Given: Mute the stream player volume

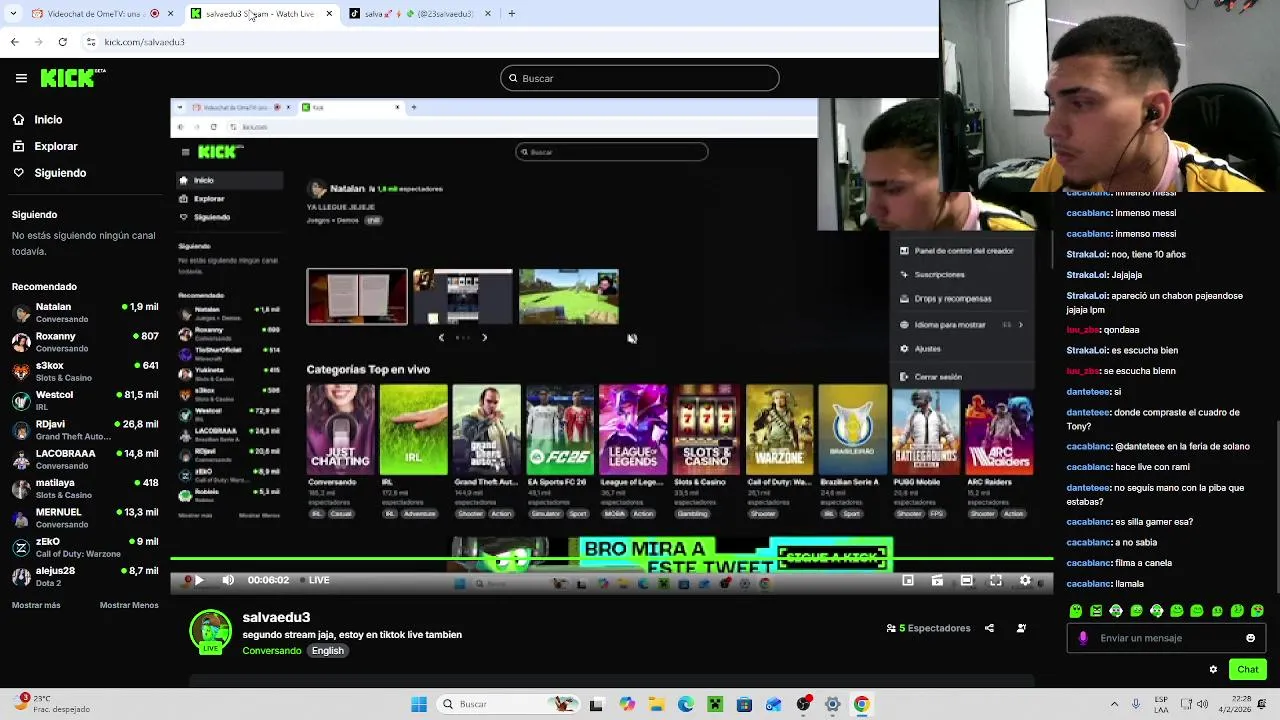Looking at the screenshot, I should click(228, 580).
